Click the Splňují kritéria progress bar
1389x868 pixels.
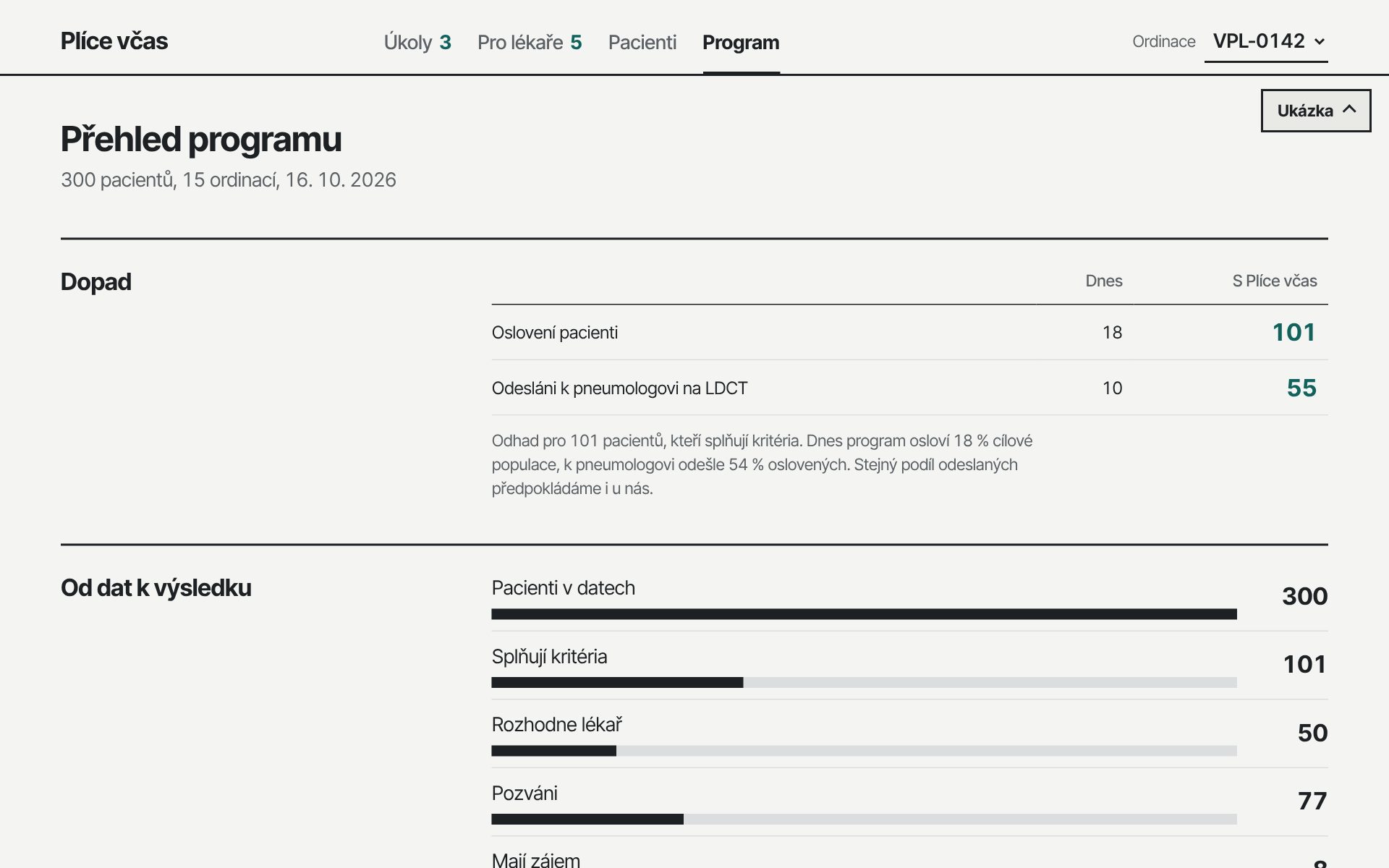pos(864,682)
